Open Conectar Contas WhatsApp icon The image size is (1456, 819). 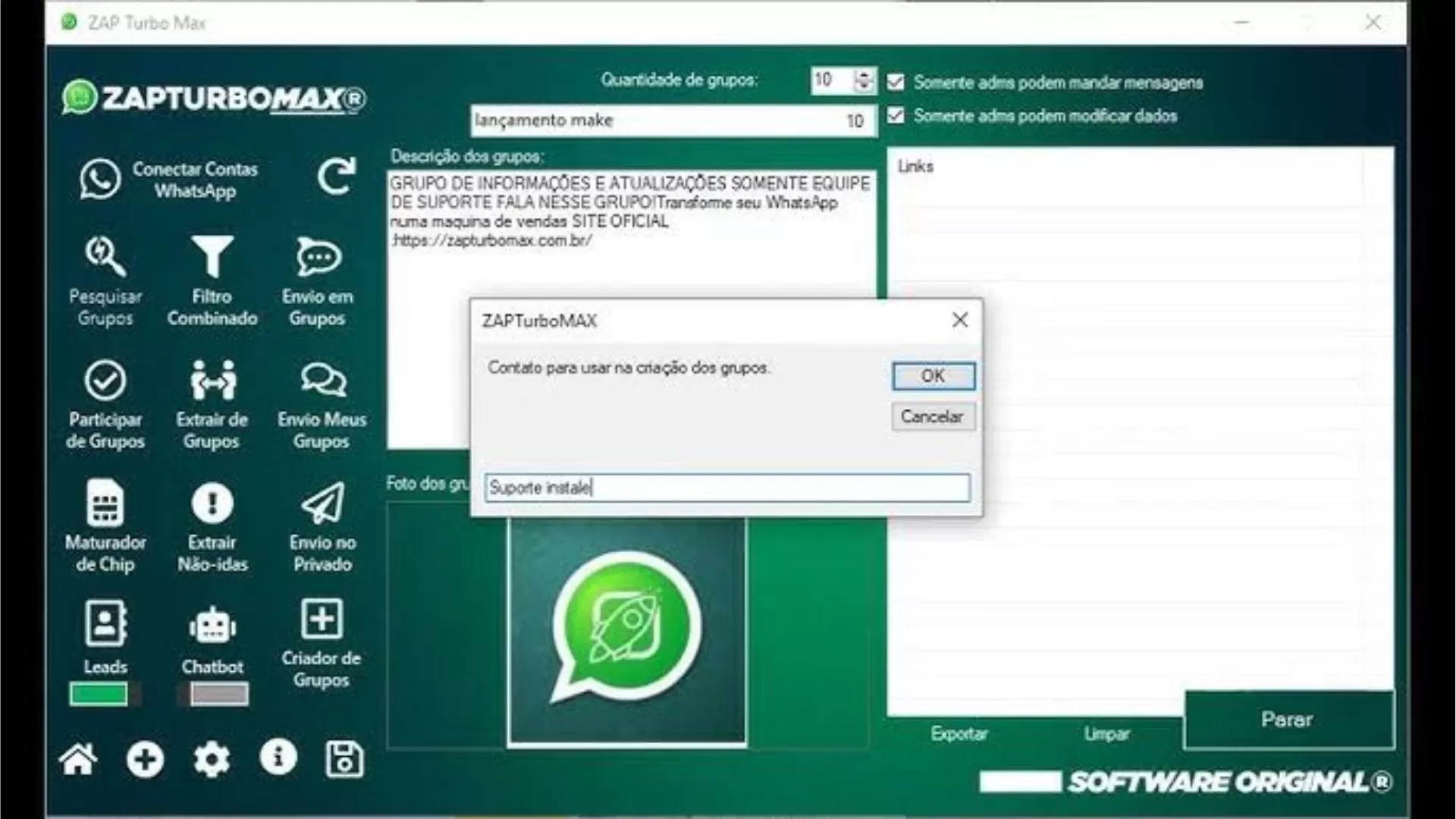[100, 179]
